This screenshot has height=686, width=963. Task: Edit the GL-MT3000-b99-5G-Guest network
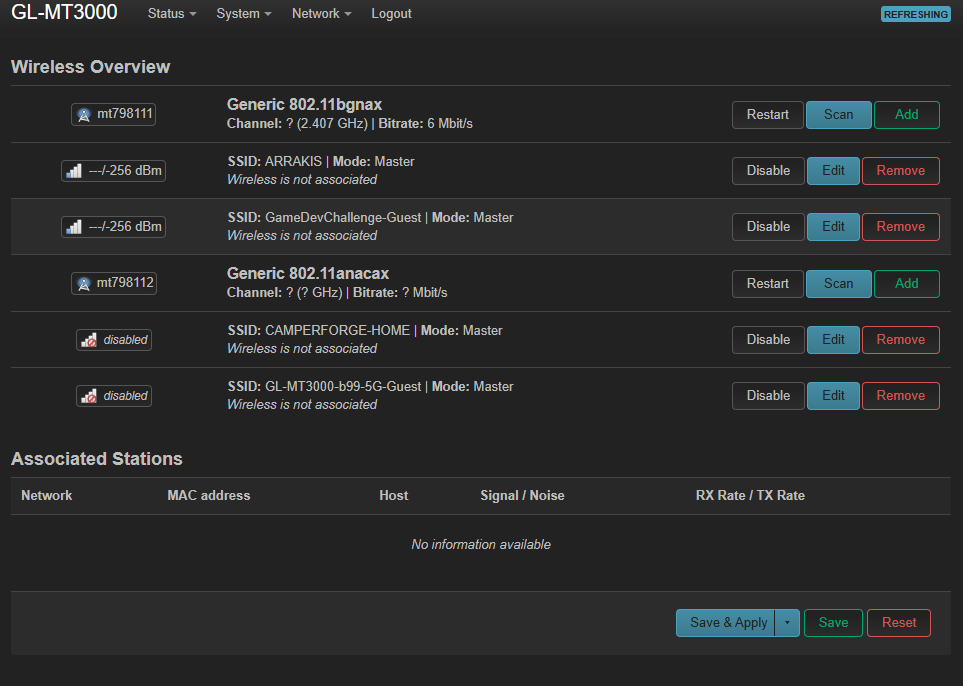[x=833, y=396]
